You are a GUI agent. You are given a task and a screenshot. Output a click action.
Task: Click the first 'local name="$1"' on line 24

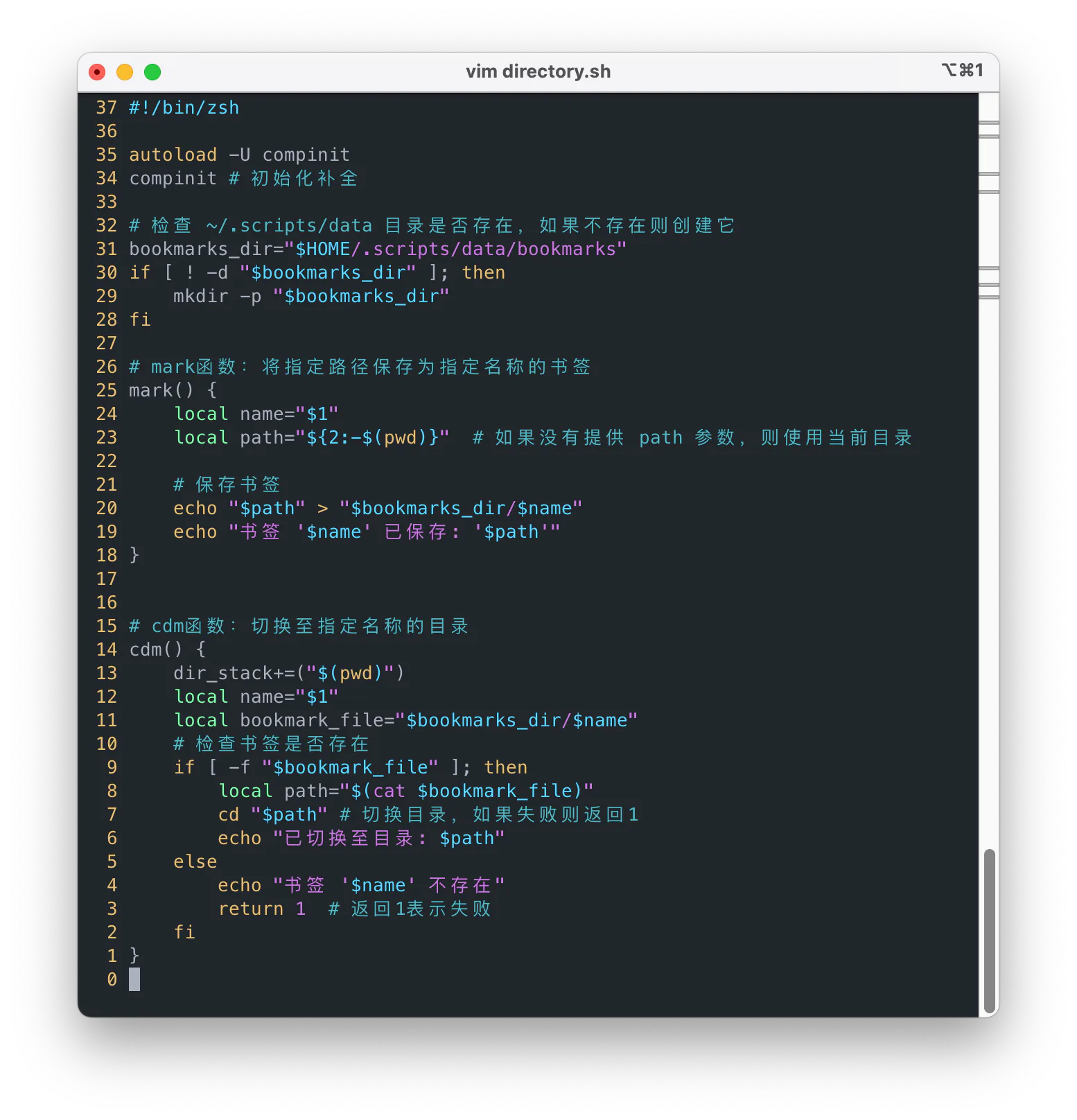(x=256, y=414)
